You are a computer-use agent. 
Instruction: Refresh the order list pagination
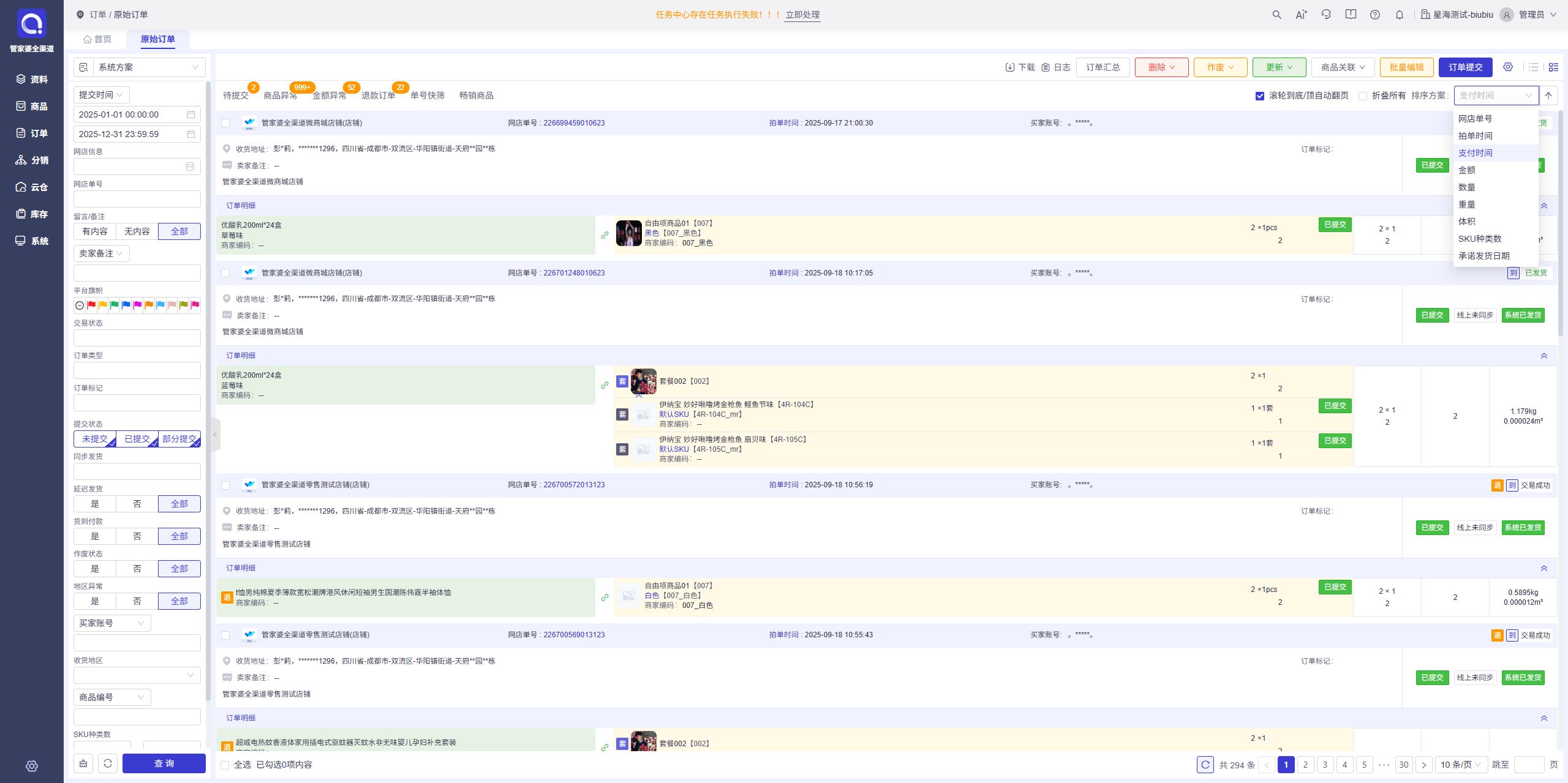[x=1205, y=764]
